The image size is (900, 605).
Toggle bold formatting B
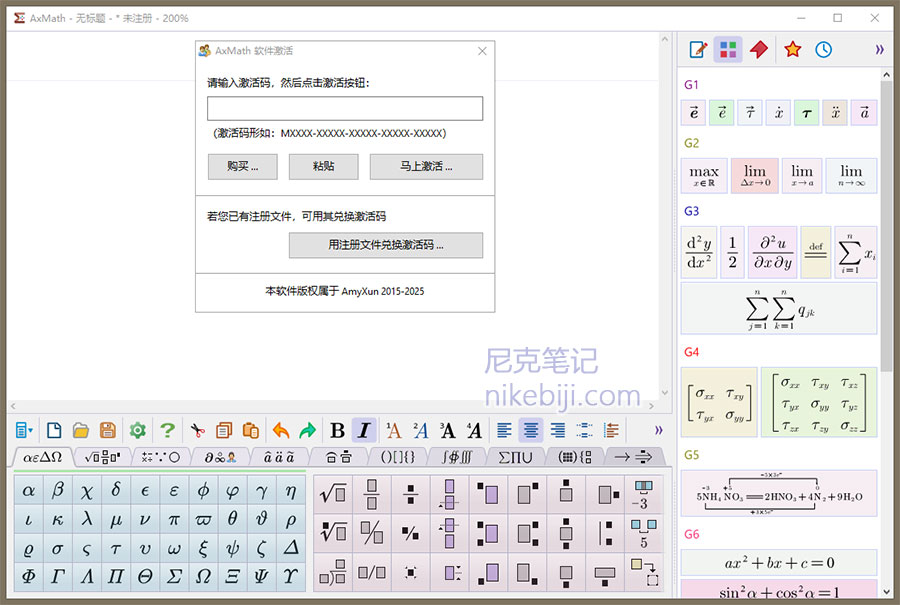tap(338, 430)
